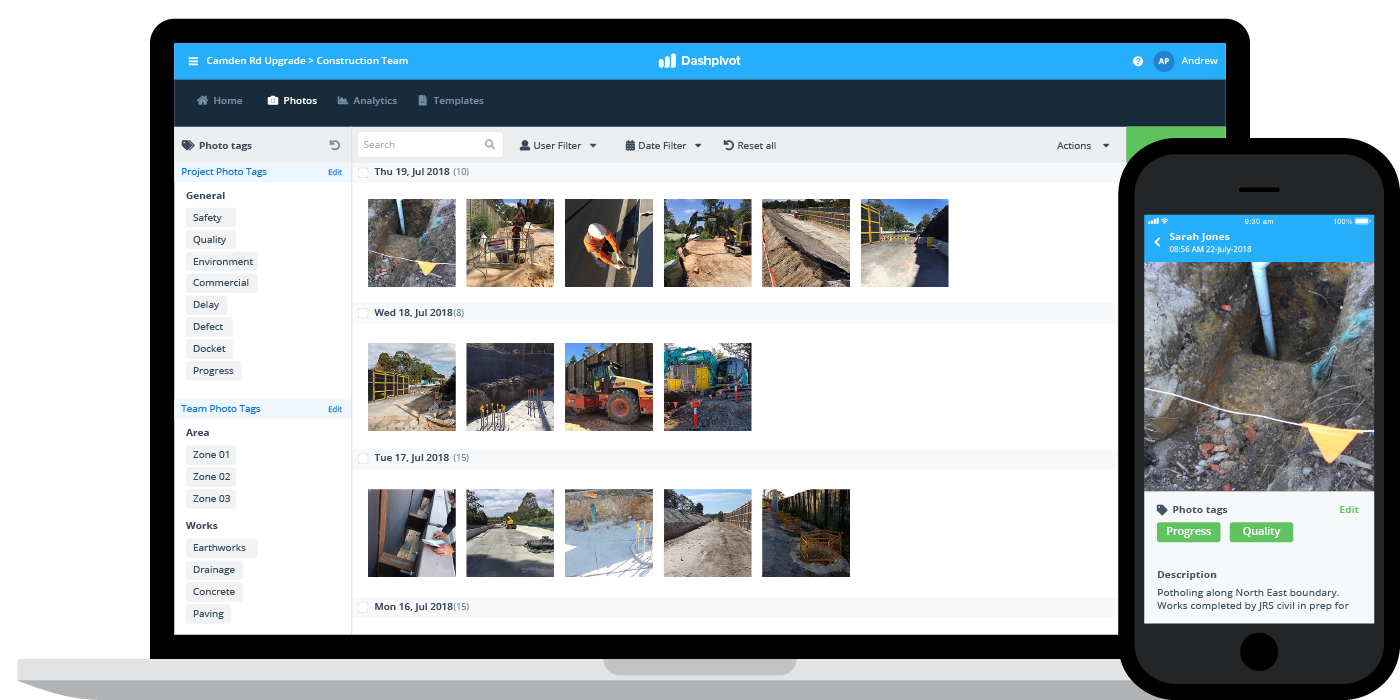Click the photo search input field

pos(430,145)
